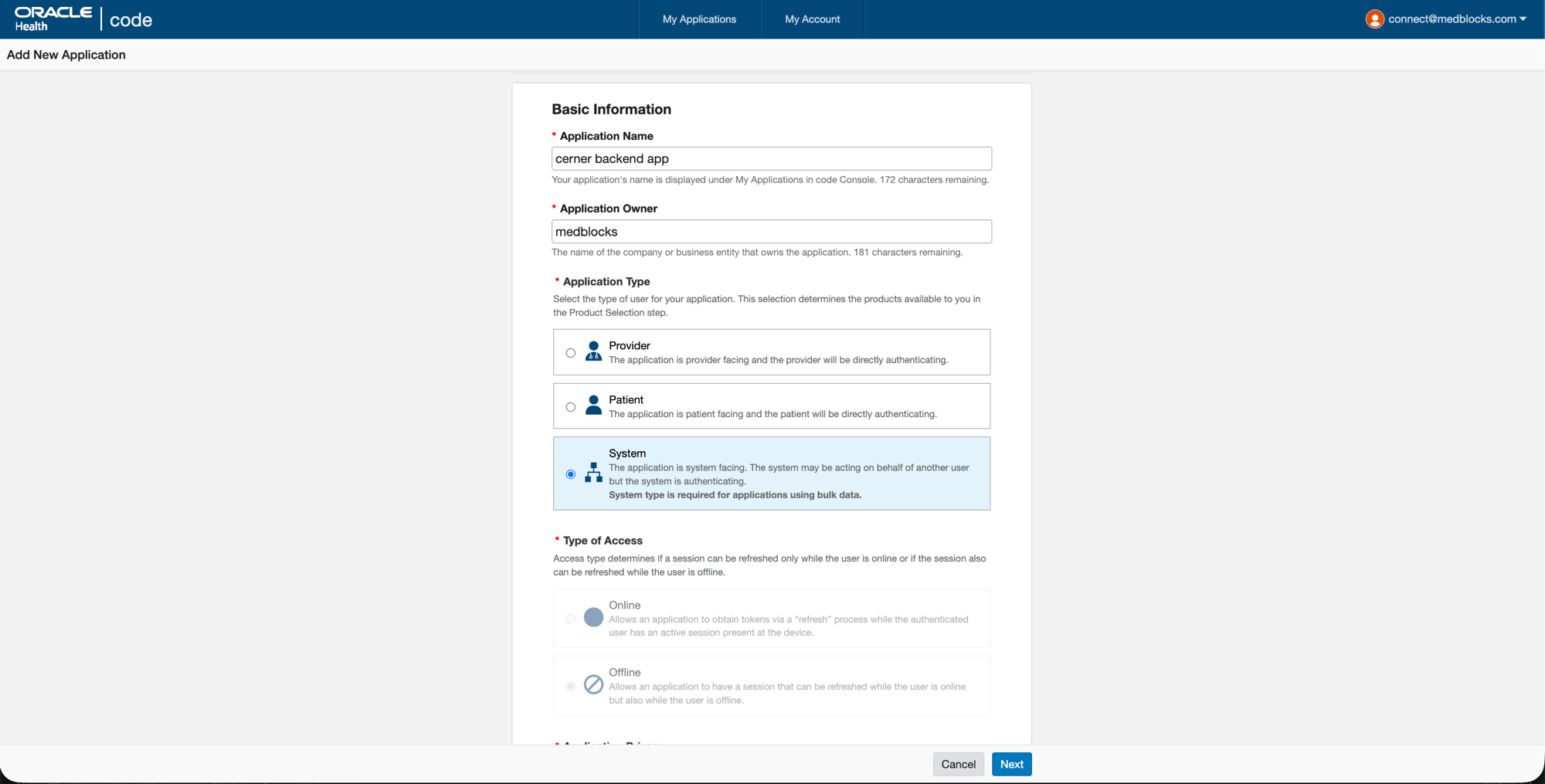Open the My Account tab
The height and width of the screenshot is (784, 1545).
(813, 19)
